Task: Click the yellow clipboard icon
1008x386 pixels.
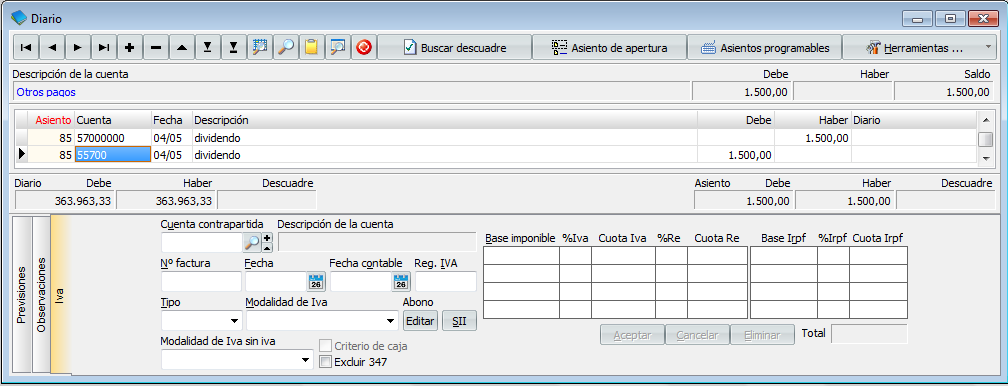Action: pyautogui.click(x=312, y=48)
